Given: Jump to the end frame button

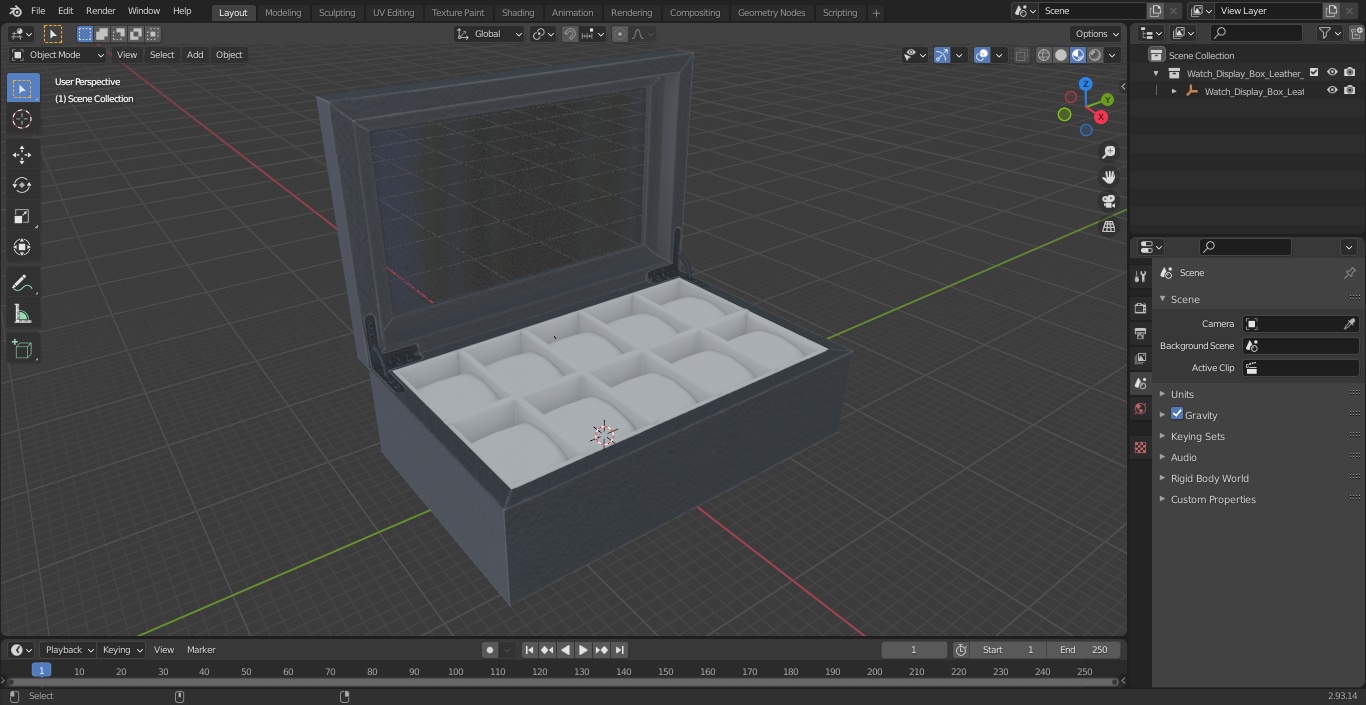Looking at the screenshot, I should click(x=619, y=650).
